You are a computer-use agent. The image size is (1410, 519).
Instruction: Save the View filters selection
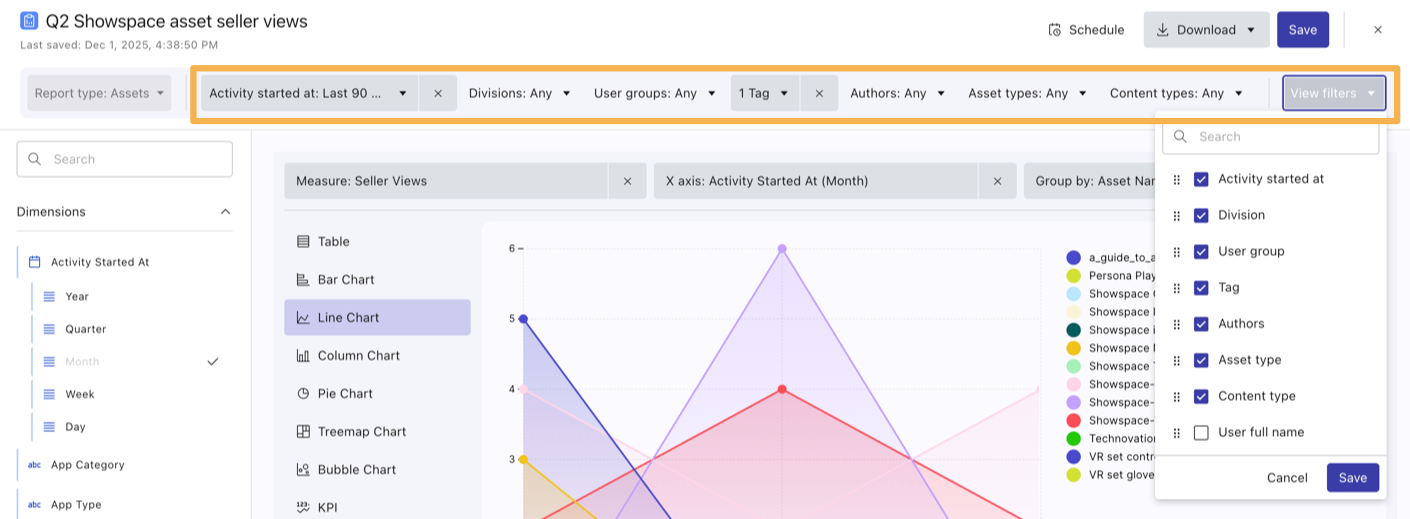point(1352,478)
